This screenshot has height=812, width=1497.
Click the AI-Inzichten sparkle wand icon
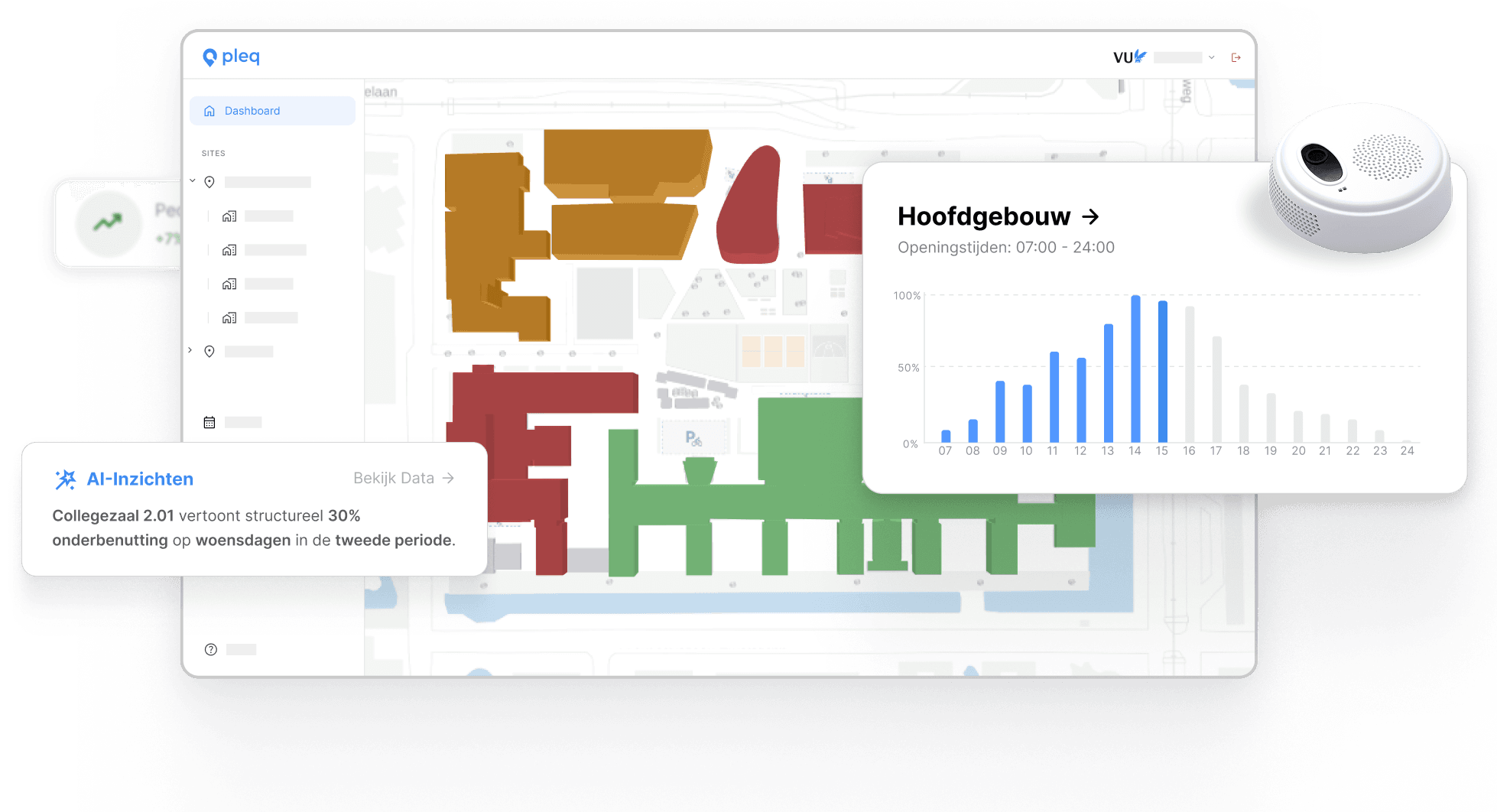pos(66,479)
